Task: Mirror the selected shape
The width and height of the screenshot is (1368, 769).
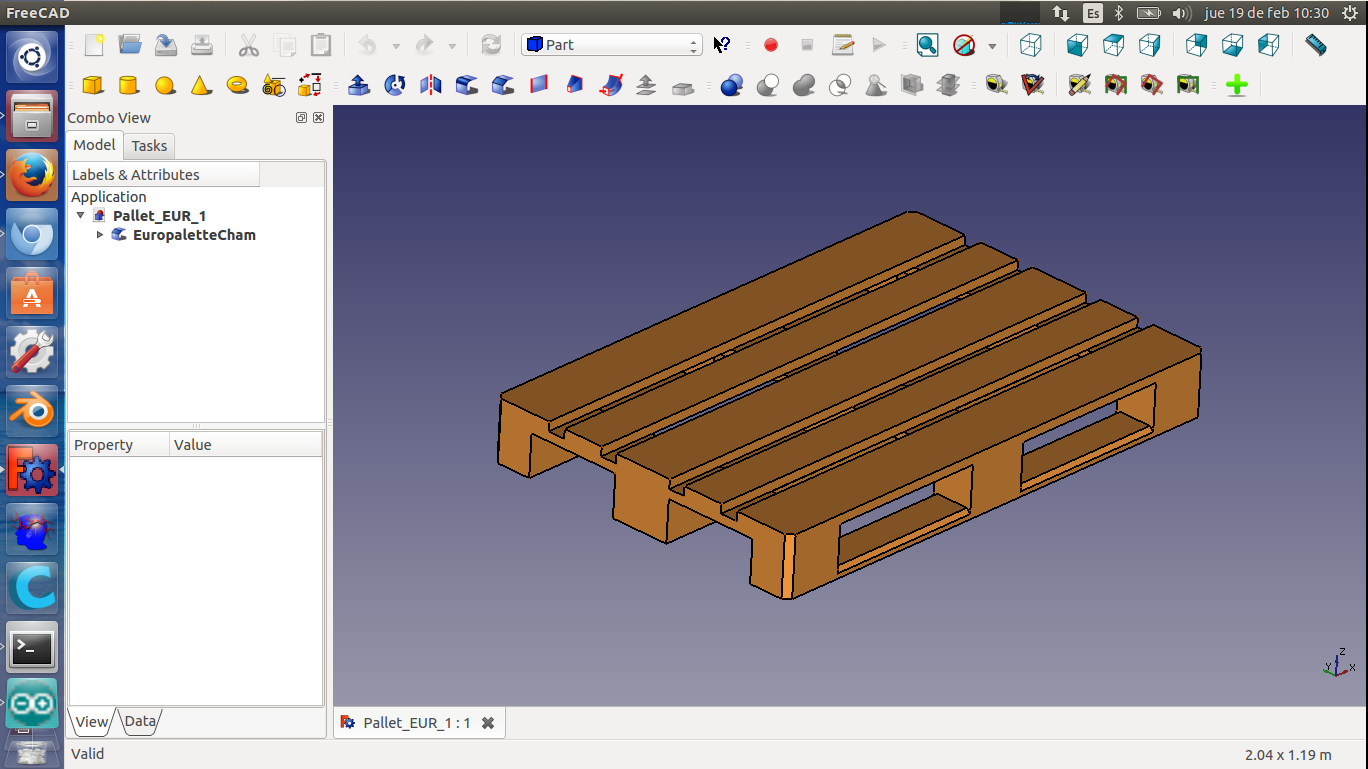Action: pos(431,85)
